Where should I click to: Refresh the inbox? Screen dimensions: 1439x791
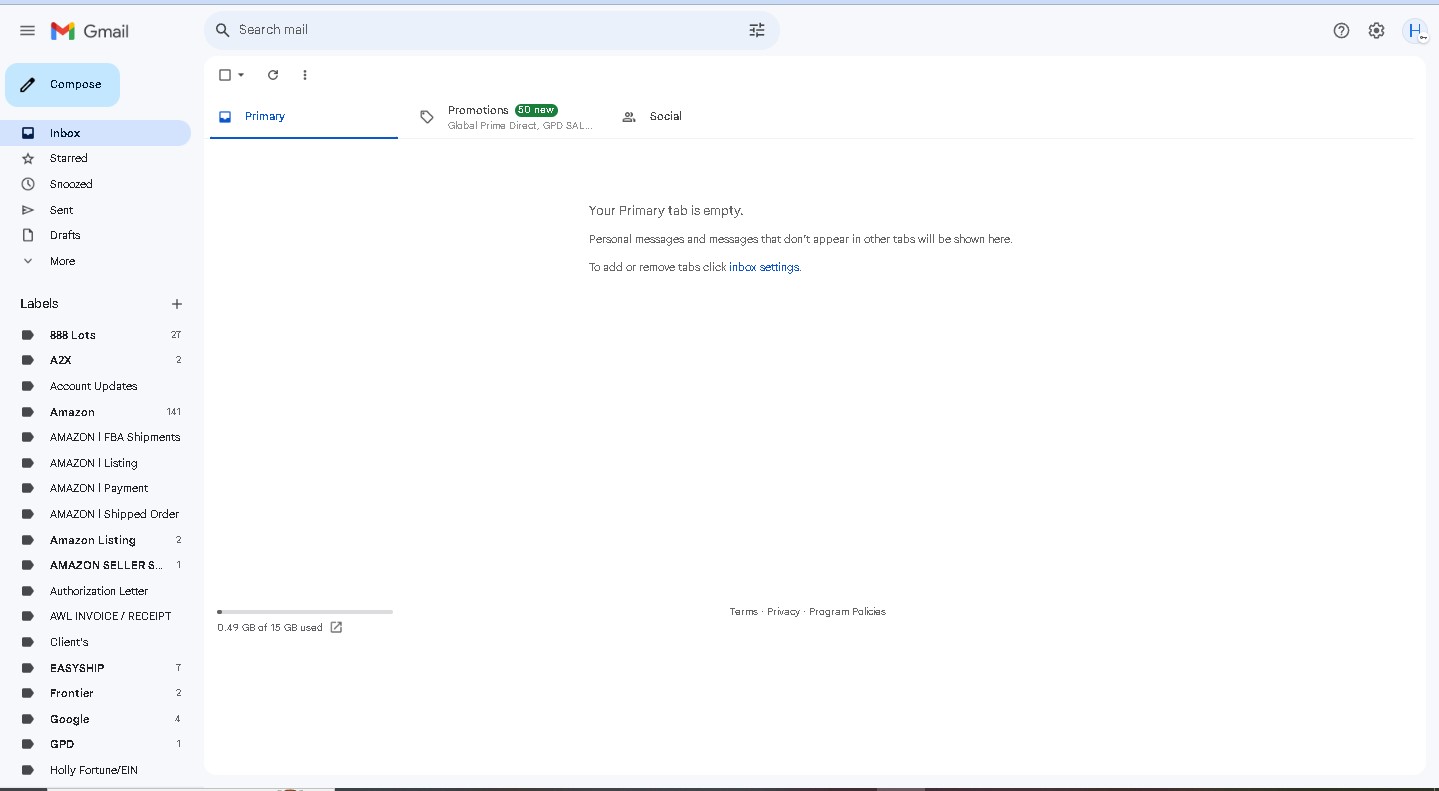[x=273, y=75]
